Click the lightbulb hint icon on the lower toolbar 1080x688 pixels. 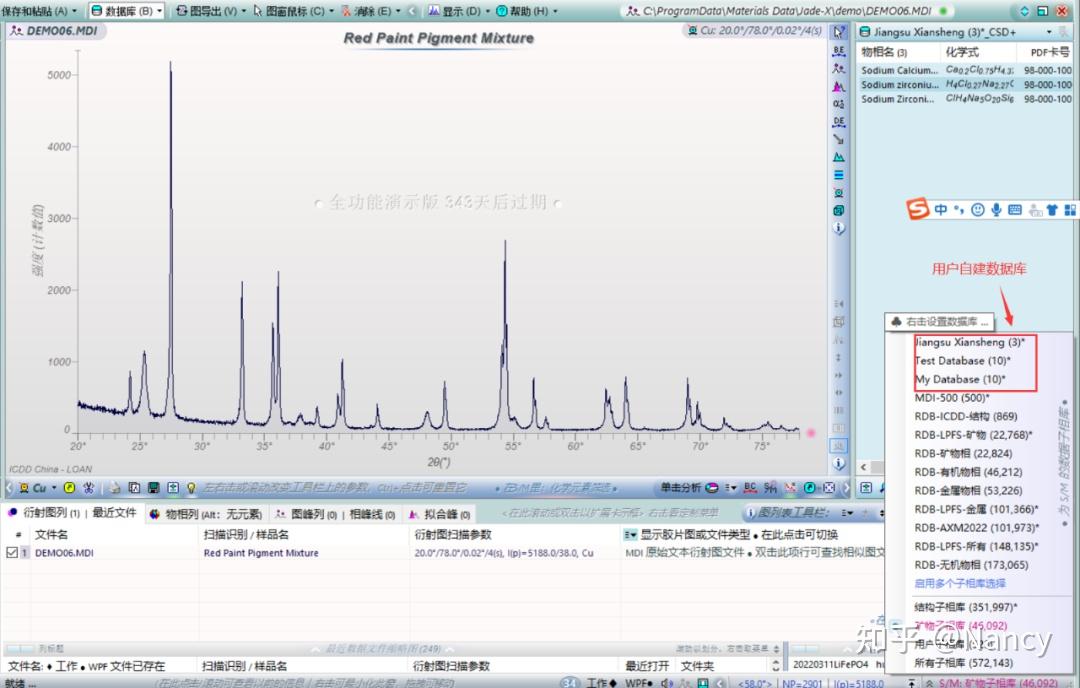pyautogui.click(x=191, y=488)
